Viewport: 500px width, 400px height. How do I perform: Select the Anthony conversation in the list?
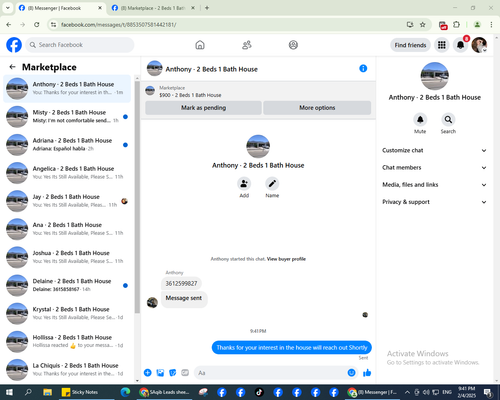[67, 88]
